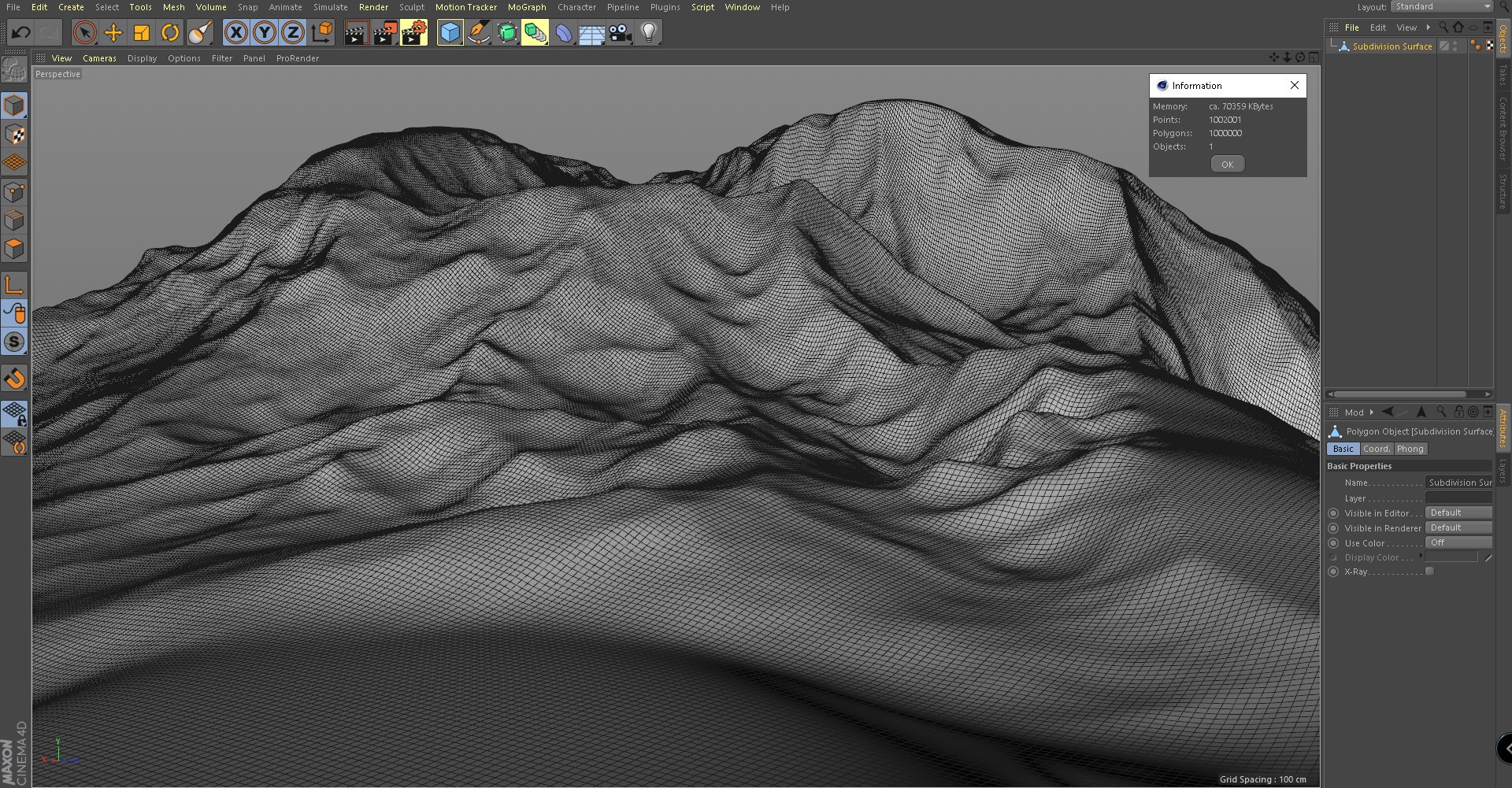This screenshot has width=1512, height=788.
Task: Toggle Visible in Editor keyframe circle
Action: click(1333, 513)
